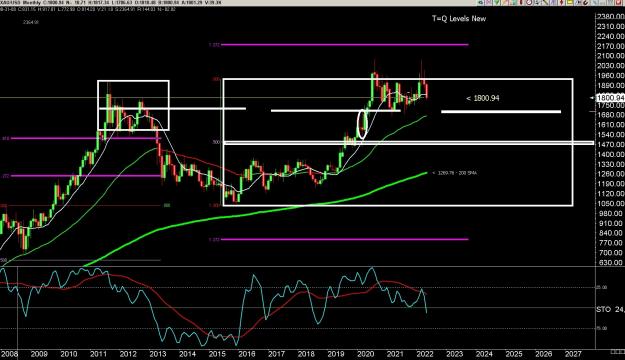Image resolution: width=625 pixels, height=360 pixels.
Task: Click the yellow square toolbar icon
Action: click(570, 2)
